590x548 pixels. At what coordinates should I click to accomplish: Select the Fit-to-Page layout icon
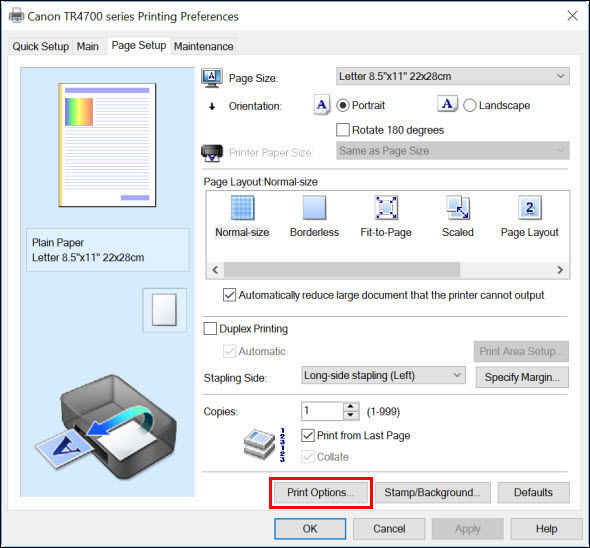(x=386, y=207)
